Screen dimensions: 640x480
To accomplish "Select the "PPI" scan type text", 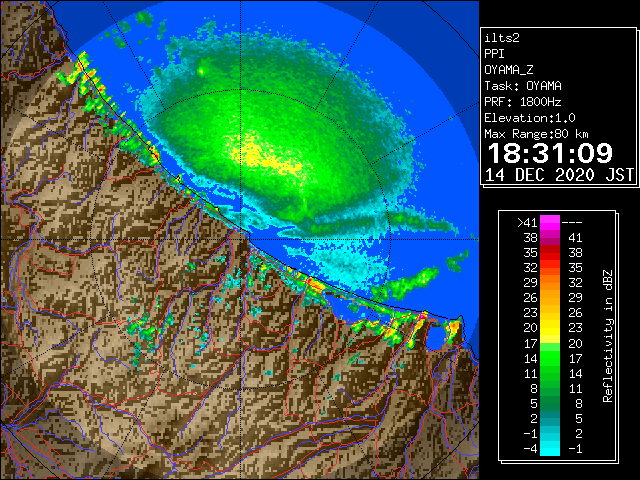I will coord(494,54).
